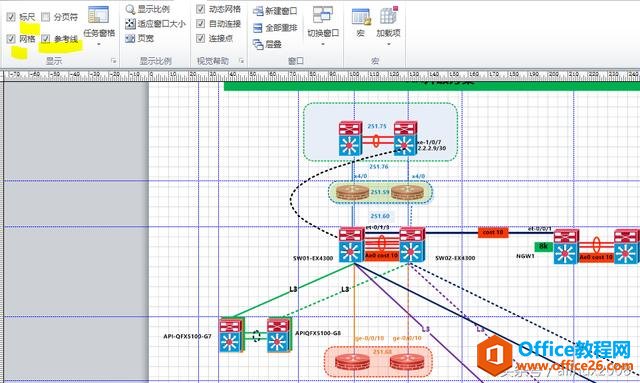The height and width of the screenshot is (383, 640).
Task: Select the left brown firewall shape near 251.59
Action: coord(352,192)
